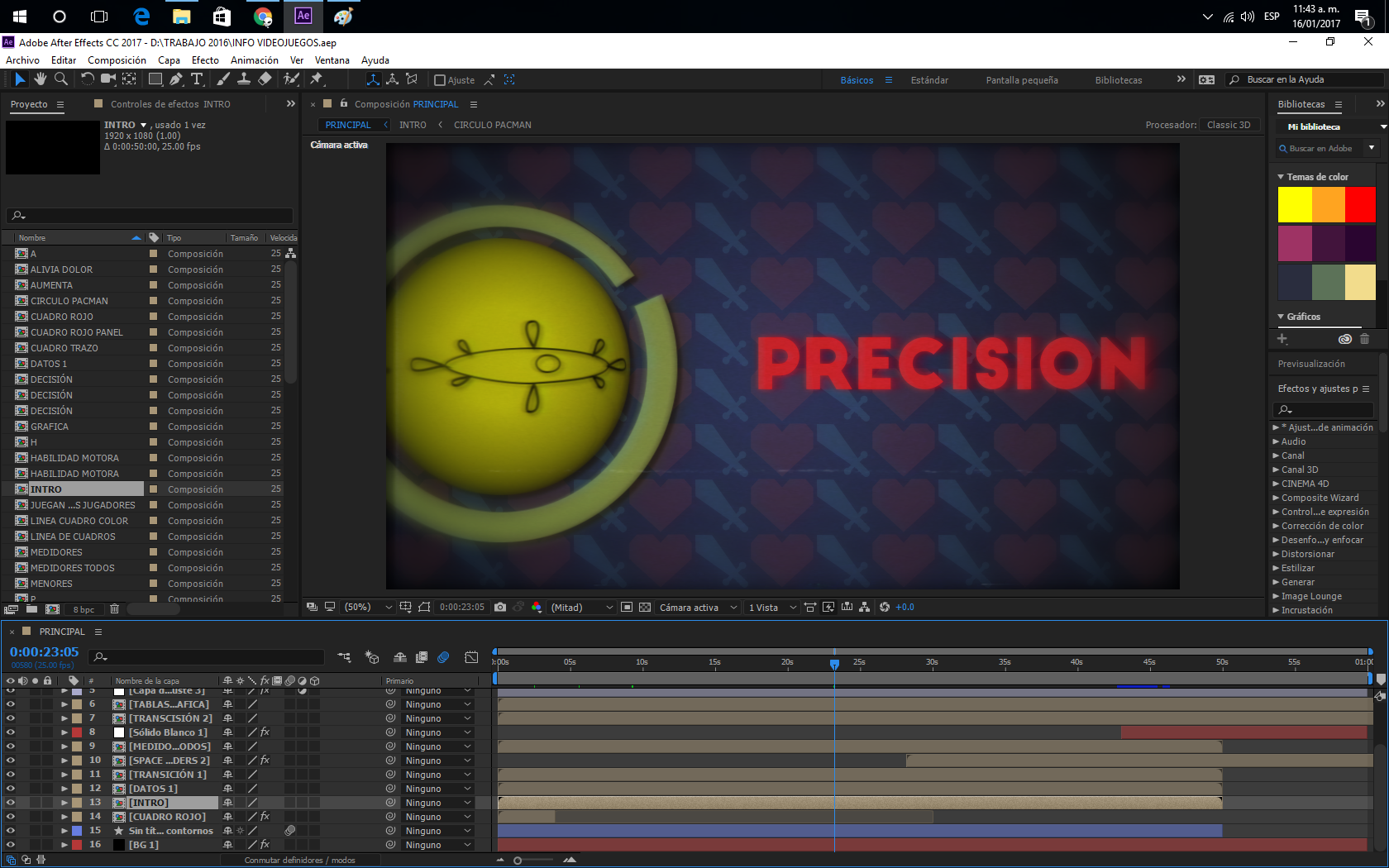Select the GRAFICA composition in project list
The image size is (1389, 868).
tap(50, 427)
